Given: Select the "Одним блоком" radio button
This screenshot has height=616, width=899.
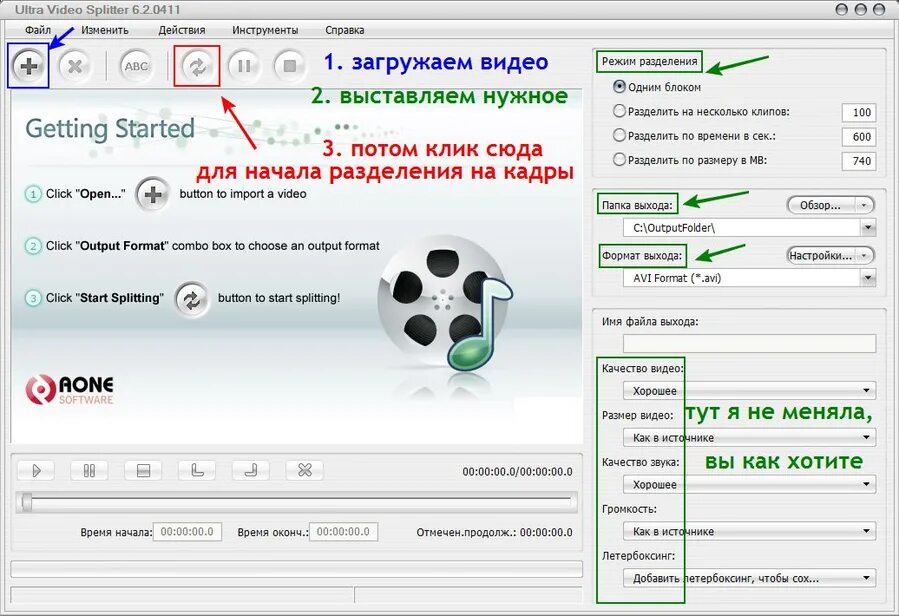Looking at the screenshot, I should tap(622, 85).
